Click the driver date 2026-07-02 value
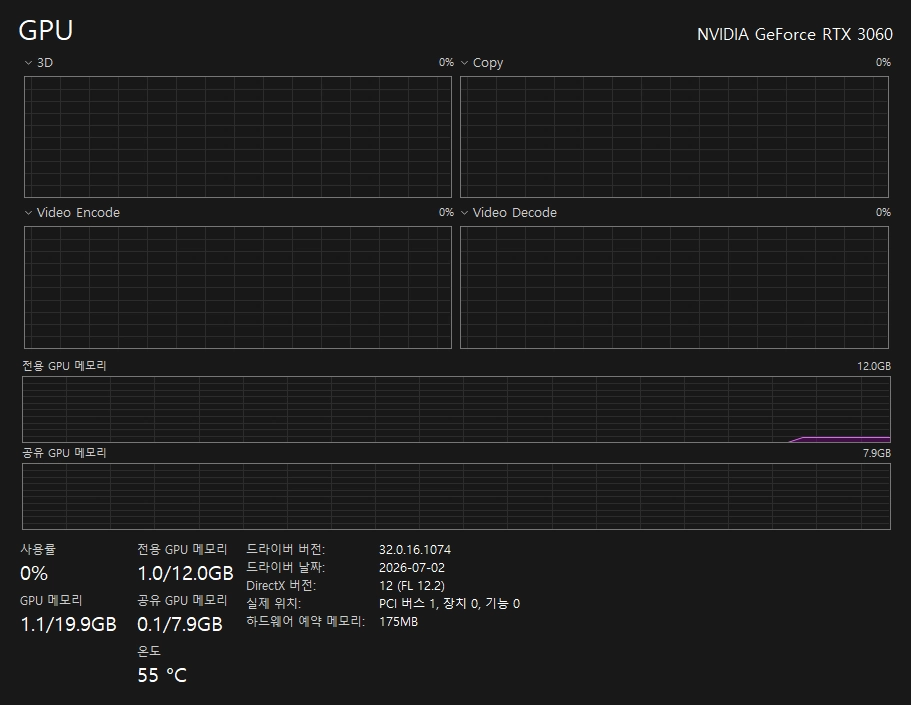The image size is (911, 705). [x=412, y=568]
